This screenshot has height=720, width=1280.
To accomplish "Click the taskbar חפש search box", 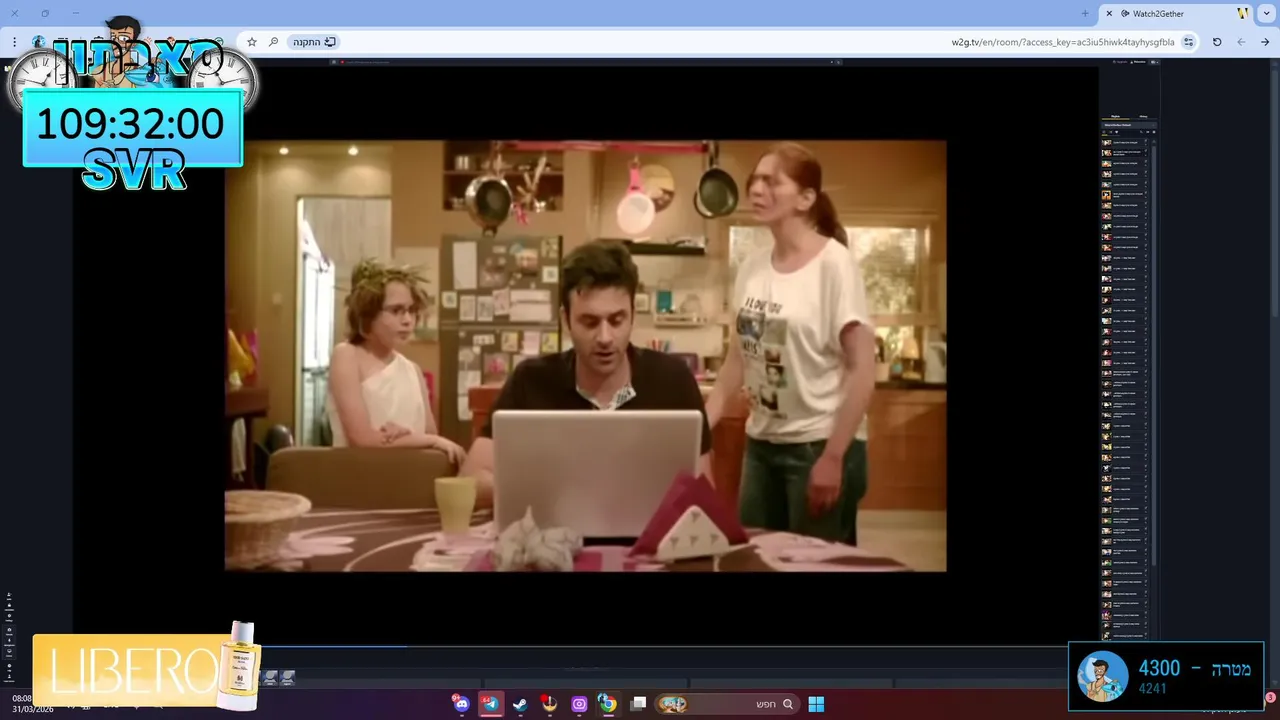I will pos(726,704).
